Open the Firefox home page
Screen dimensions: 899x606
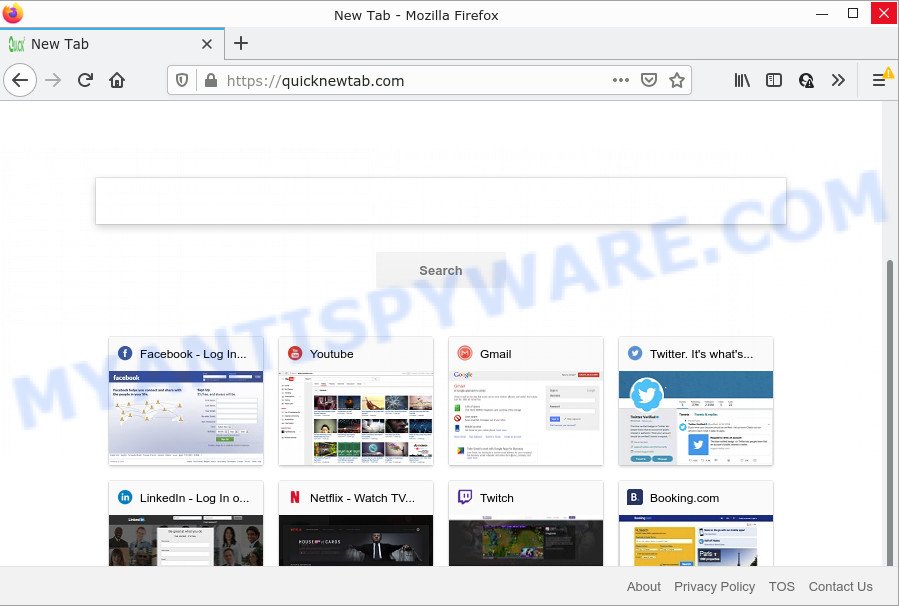coord(117,80)
